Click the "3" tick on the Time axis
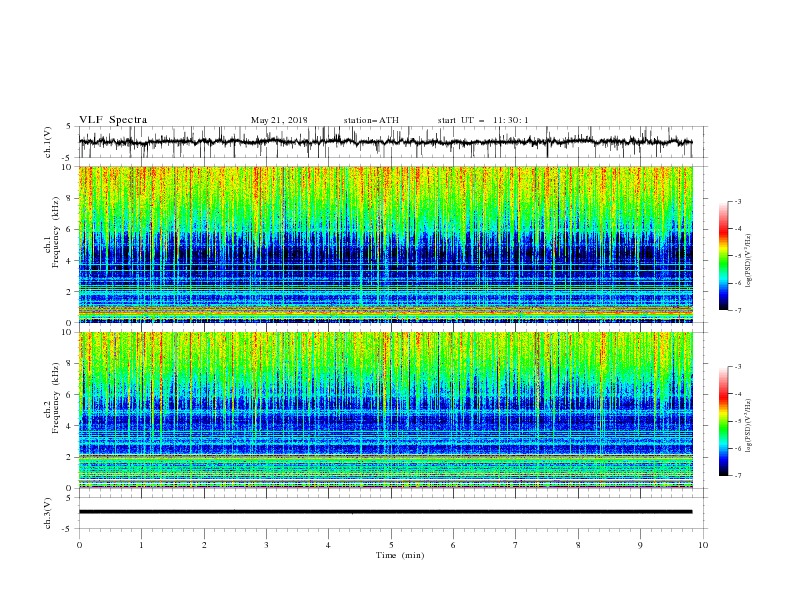This screenshot has height=612, width=792. click(x=266, y=545)
